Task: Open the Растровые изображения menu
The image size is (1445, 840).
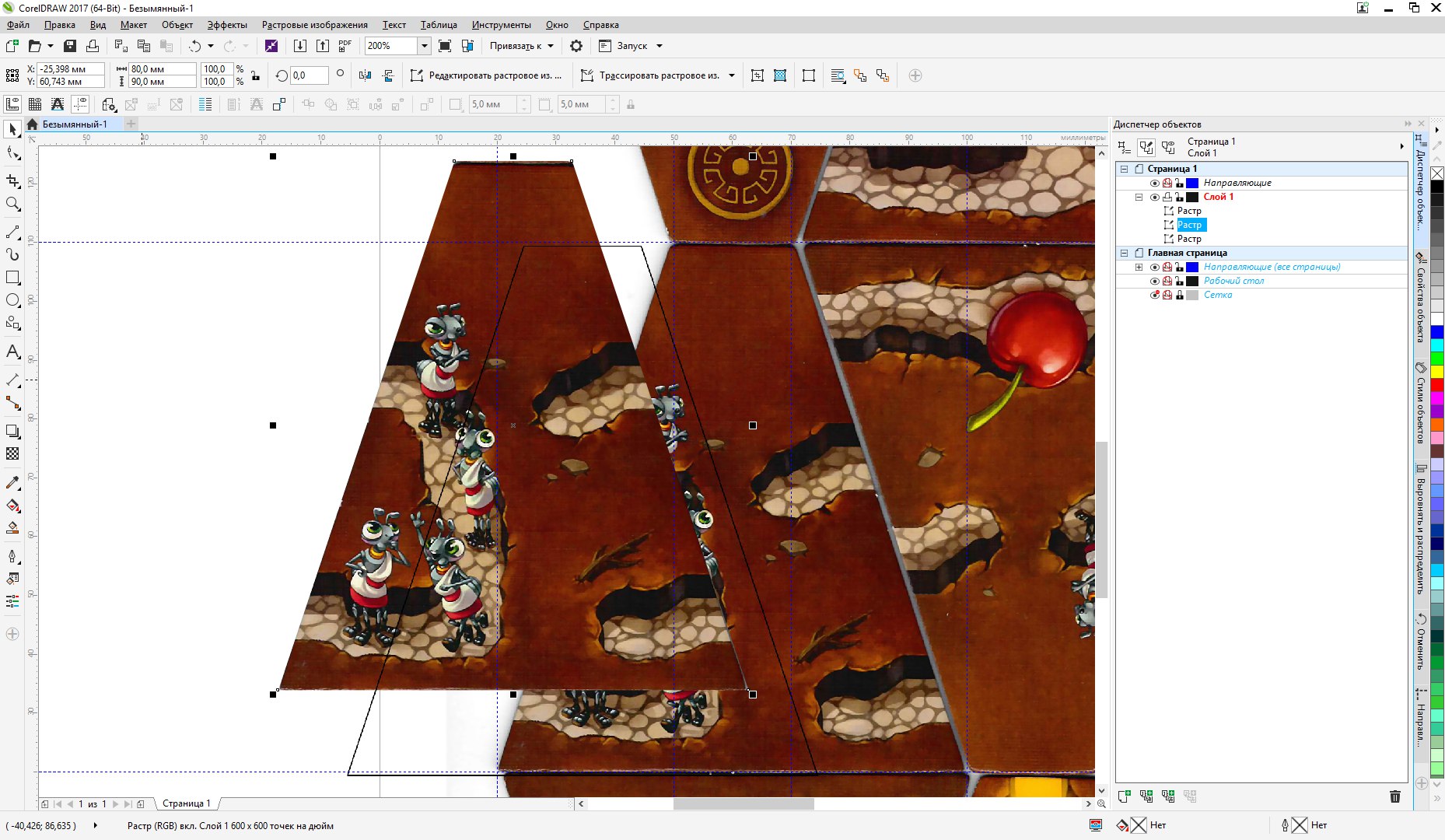Action: coord(315,25)
